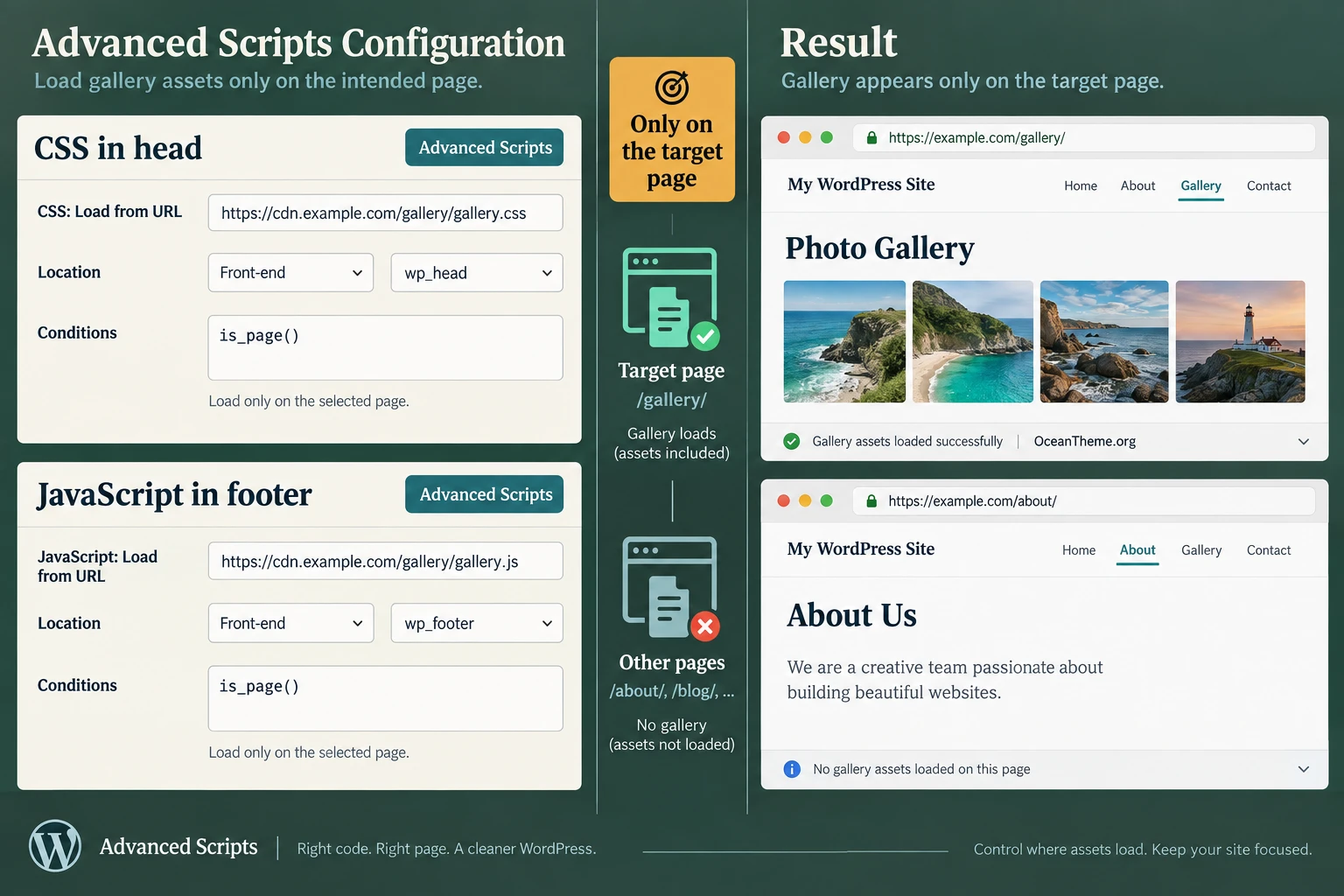Click Advanced Scripts button in JavaScript in footer panel
Viewport: 1344px width, 896px height.
(x=485, y=494)
